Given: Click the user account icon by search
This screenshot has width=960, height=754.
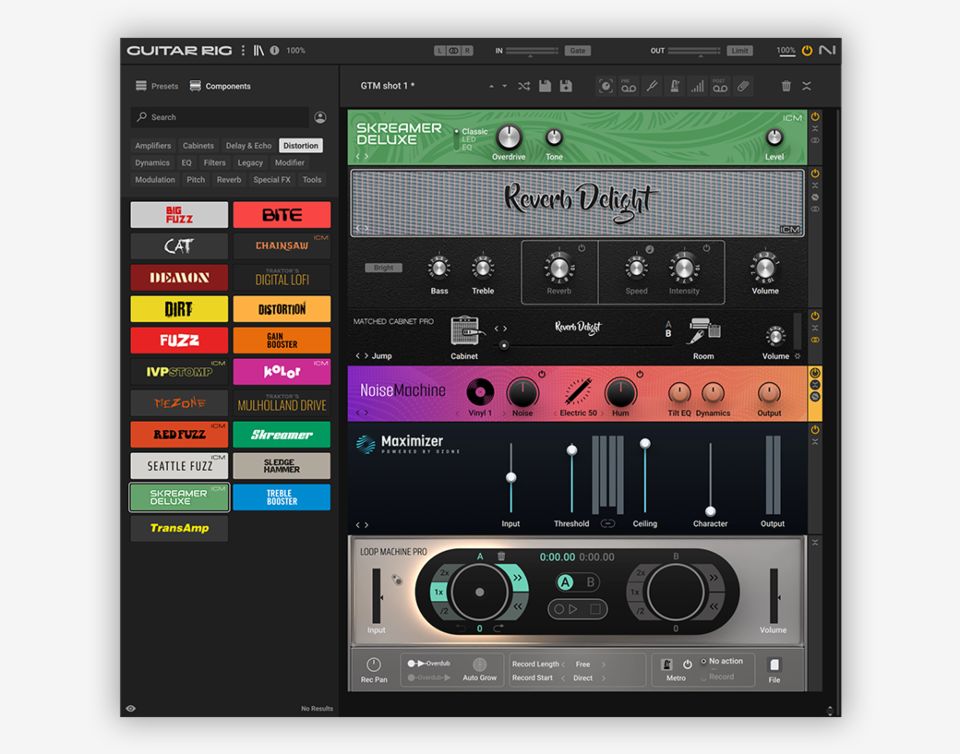Looking at the screenshot, I should click(320, 117).
